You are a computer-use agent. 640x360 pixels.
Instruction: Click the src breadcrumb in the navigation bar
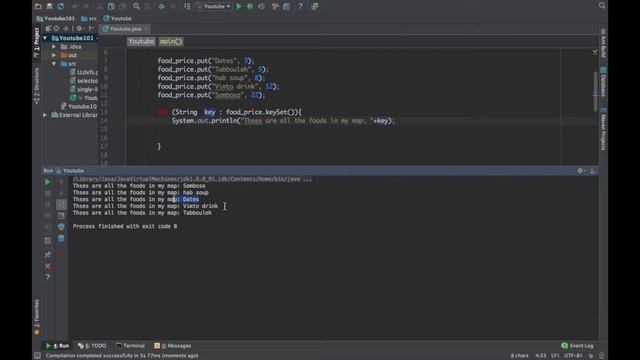tap(89, 18)
